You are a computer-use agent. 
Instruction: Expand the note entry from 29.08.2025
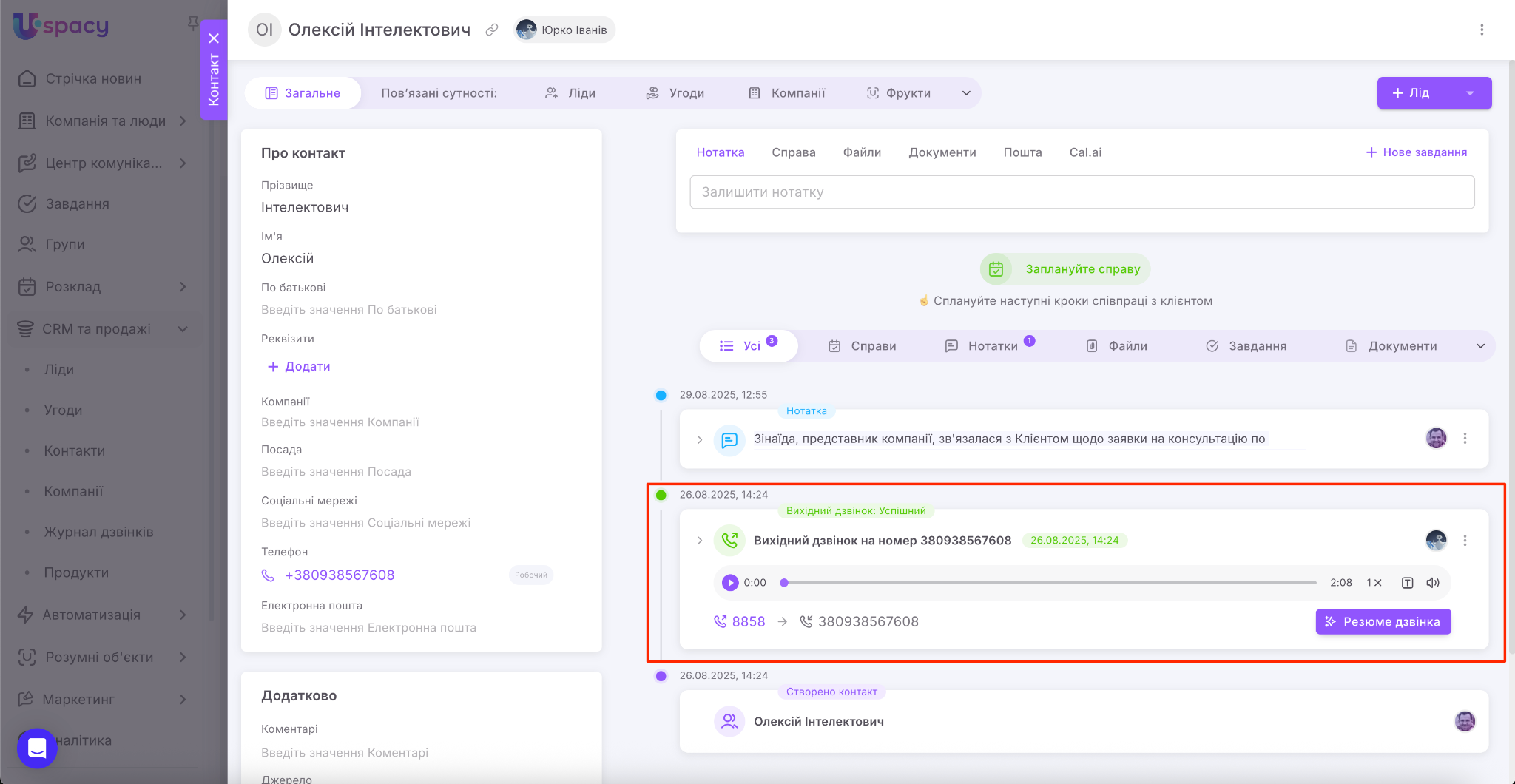700,439
